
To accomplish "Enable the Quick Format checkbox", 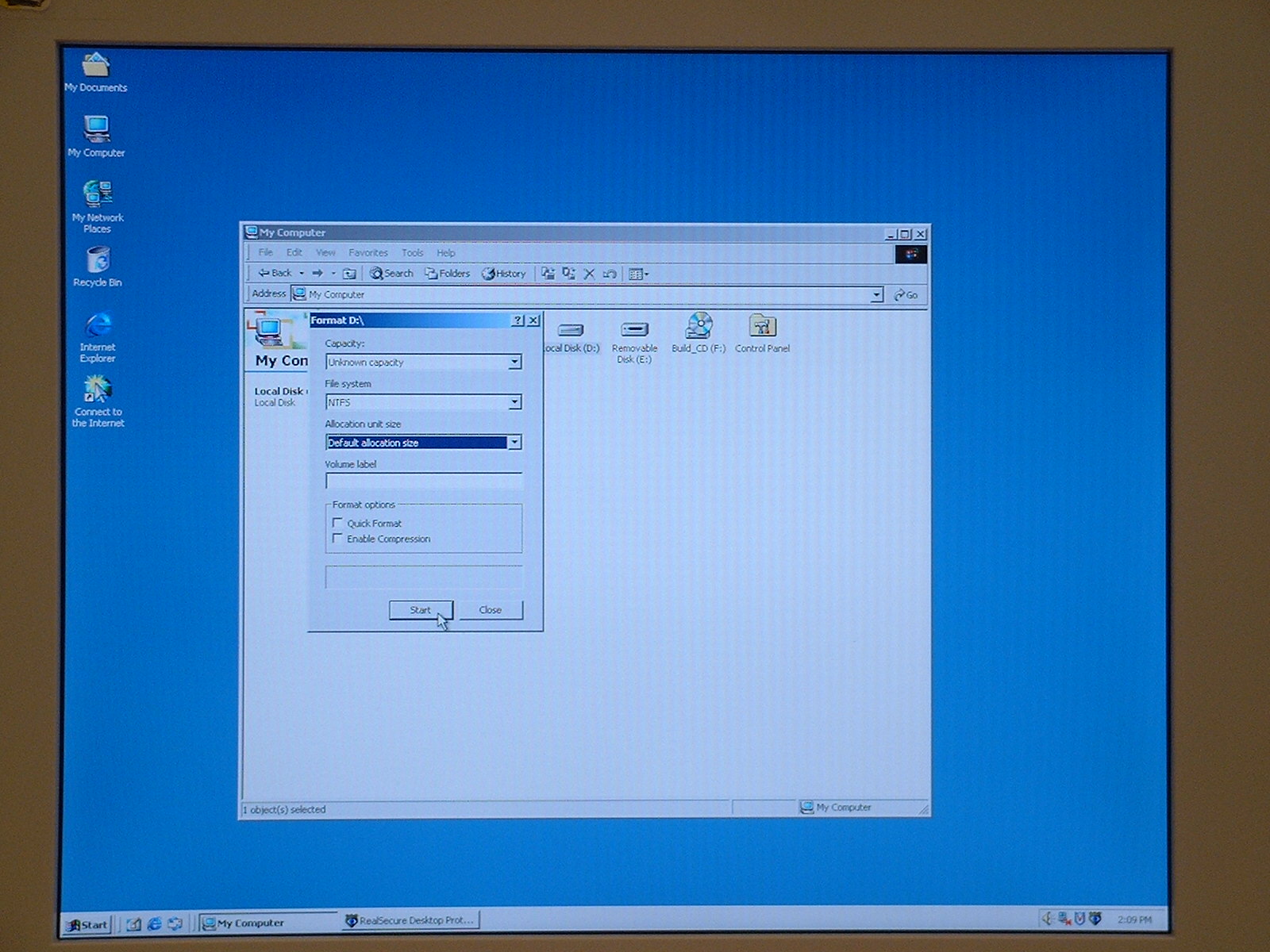I will click(x=337, y=523).
